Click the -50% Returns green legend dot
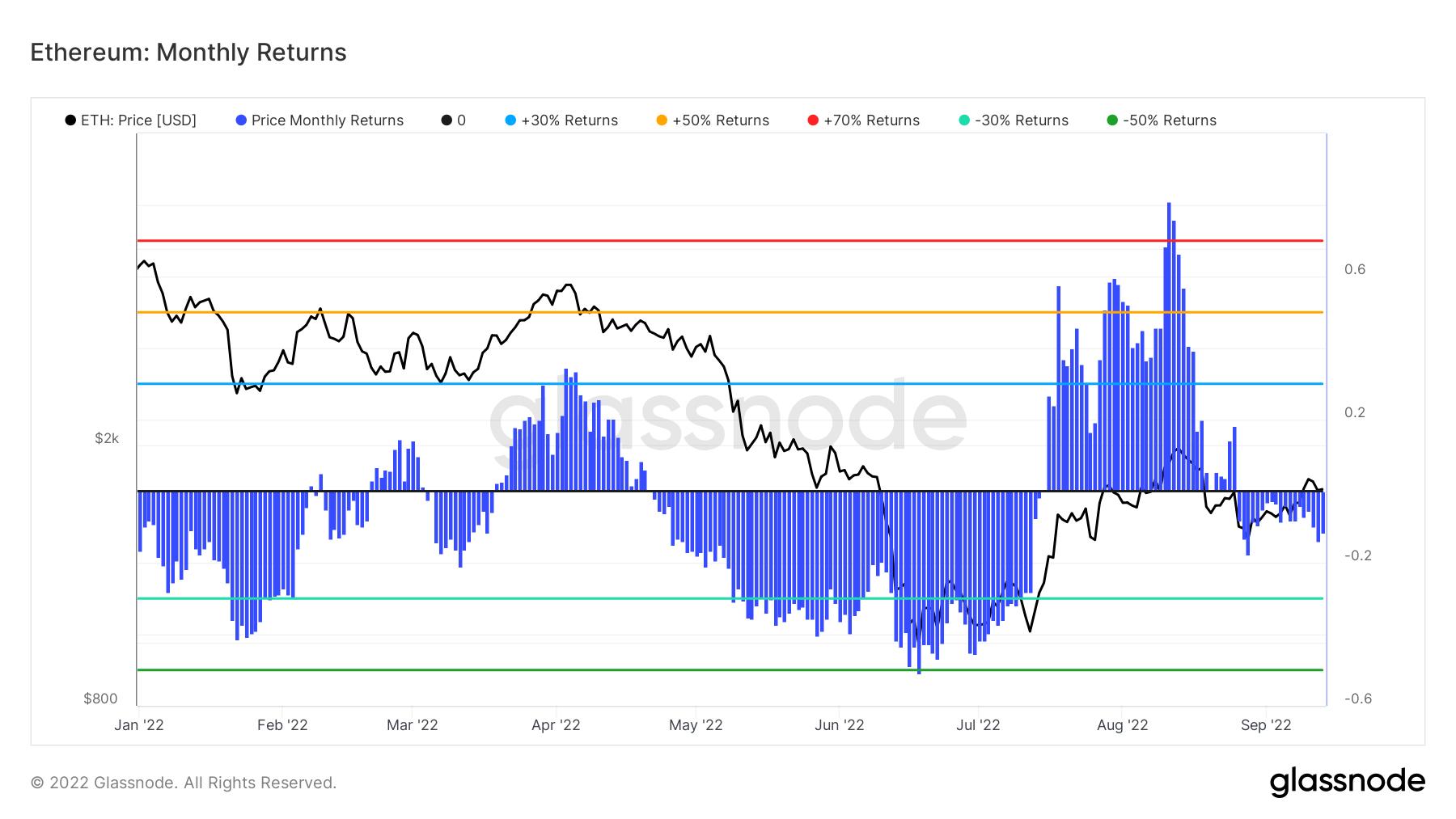Screen dimensions: 1456x819 click(x=1112, y=120)
